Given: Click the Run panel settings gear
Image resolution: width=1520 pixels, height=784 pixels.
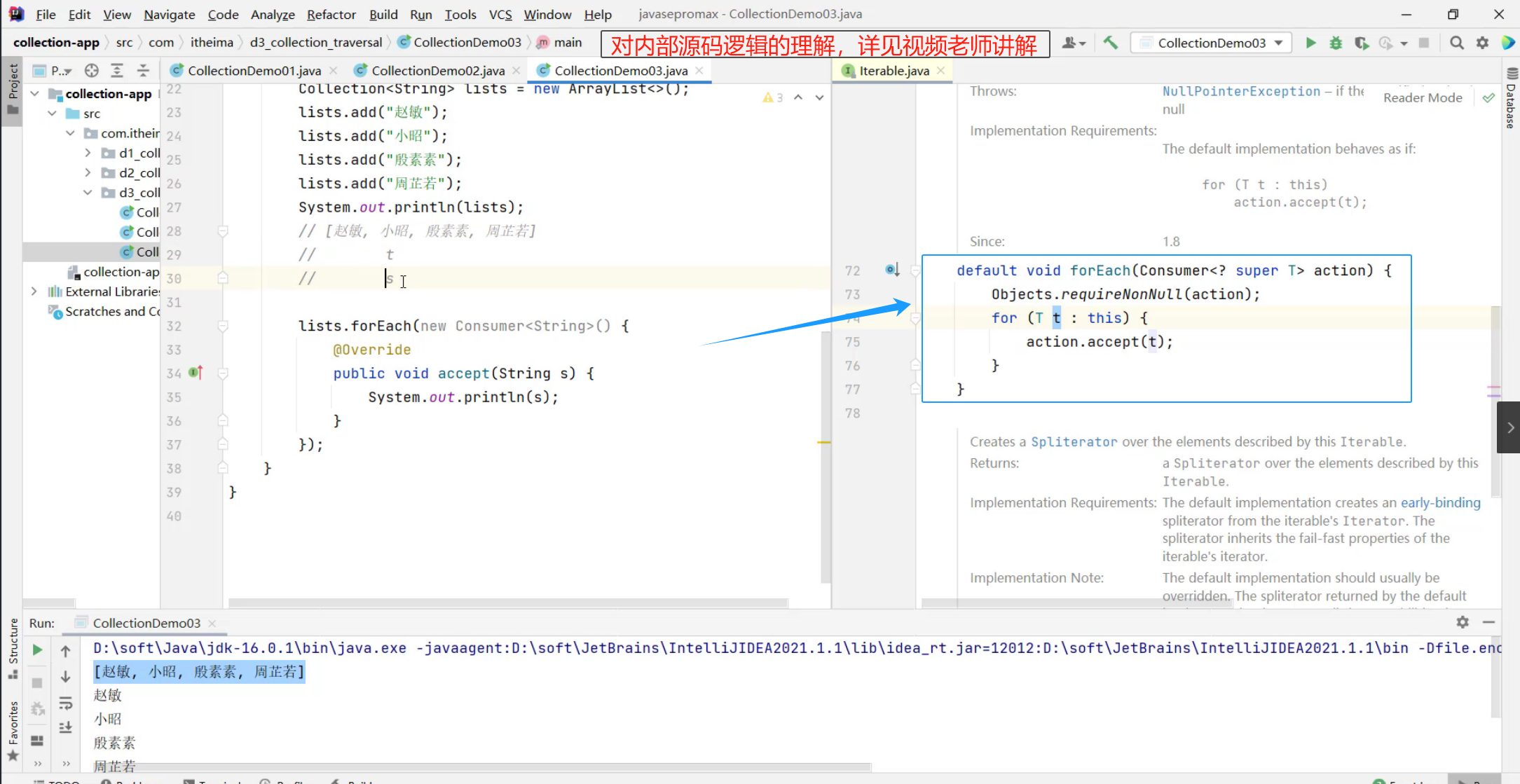Looking at the screenshot, I should click(x=1463, y=622).
